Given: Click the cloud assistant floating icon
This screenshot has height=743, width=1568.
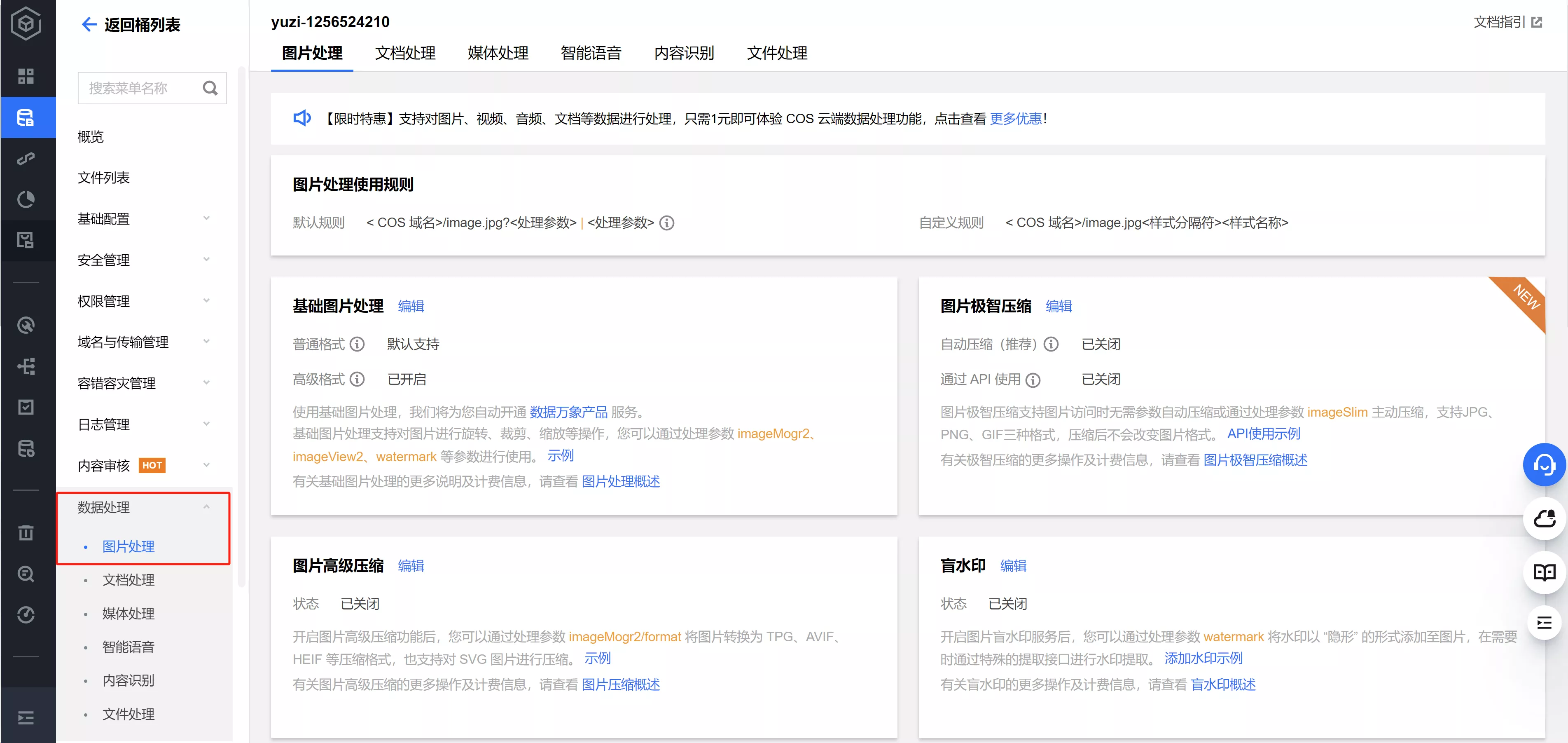Looking at the screenshot, I should pyautogui.click(x=1544, y=518).
